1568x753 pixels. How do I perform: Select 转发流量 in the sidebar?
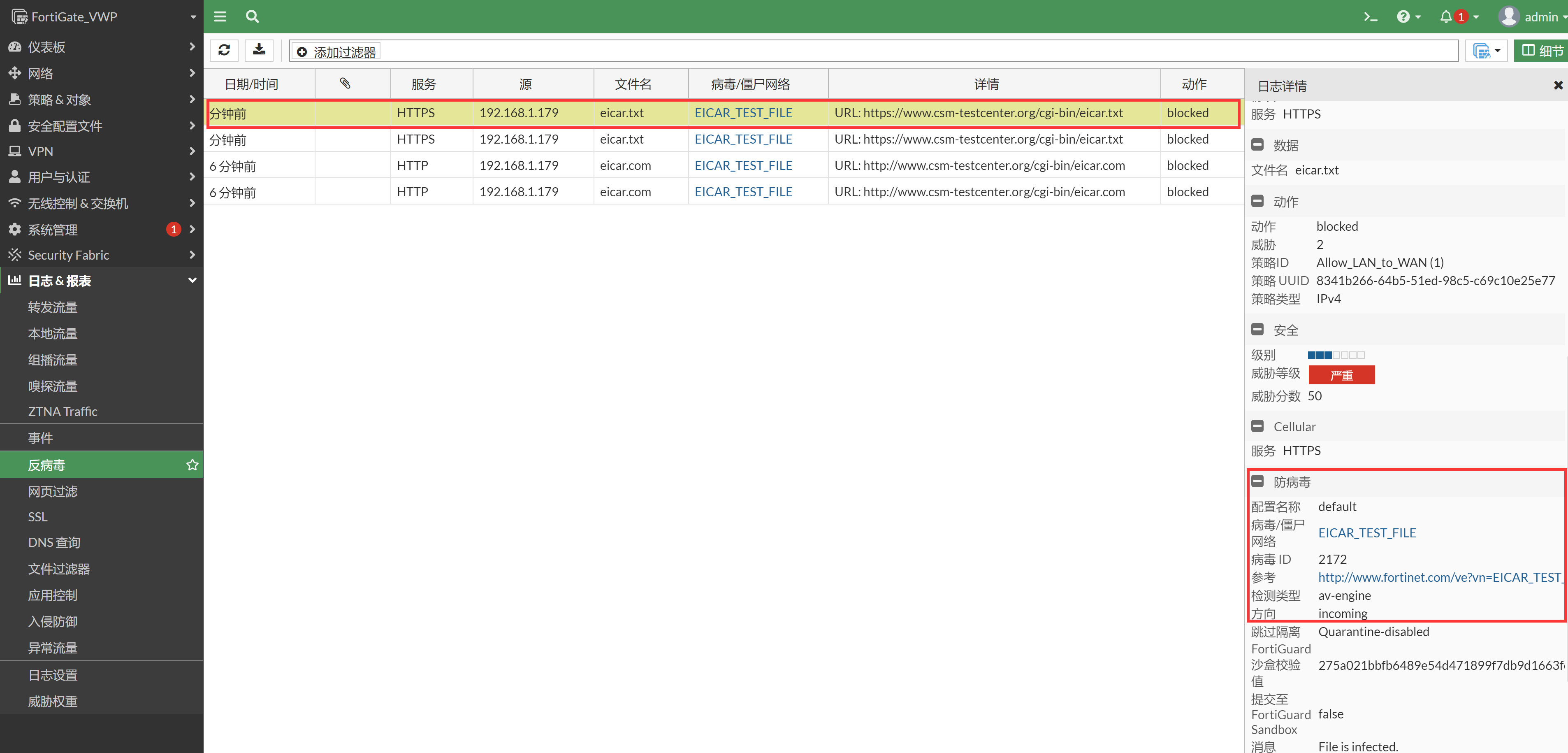(53, 307)
